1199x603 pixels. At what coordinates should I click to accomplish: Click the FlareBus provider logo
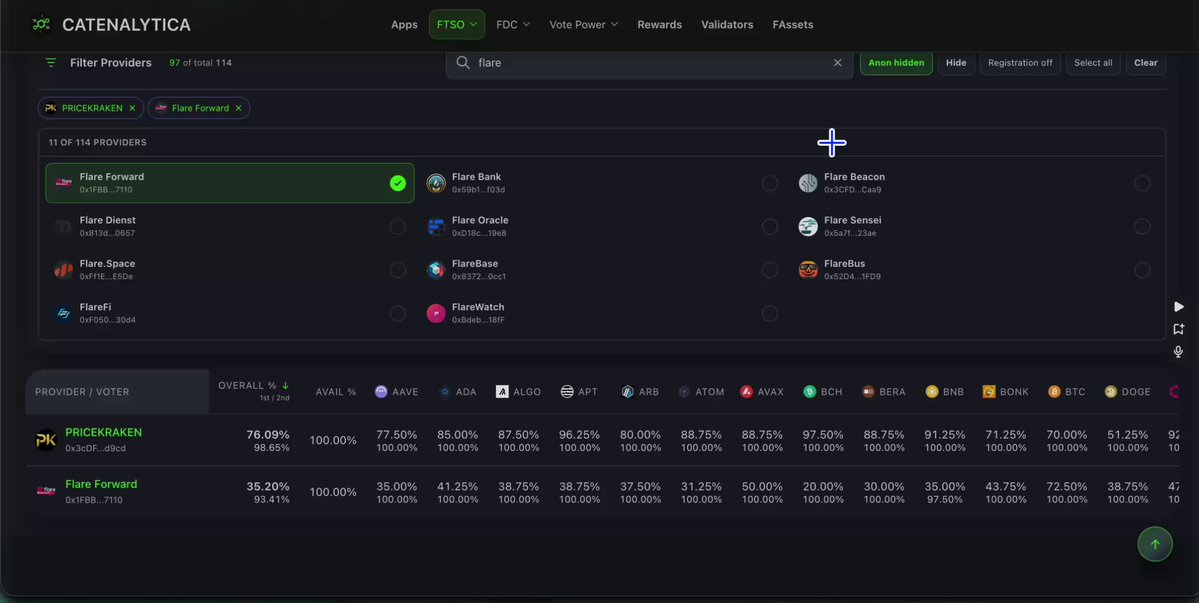click(x=808, y=271)
